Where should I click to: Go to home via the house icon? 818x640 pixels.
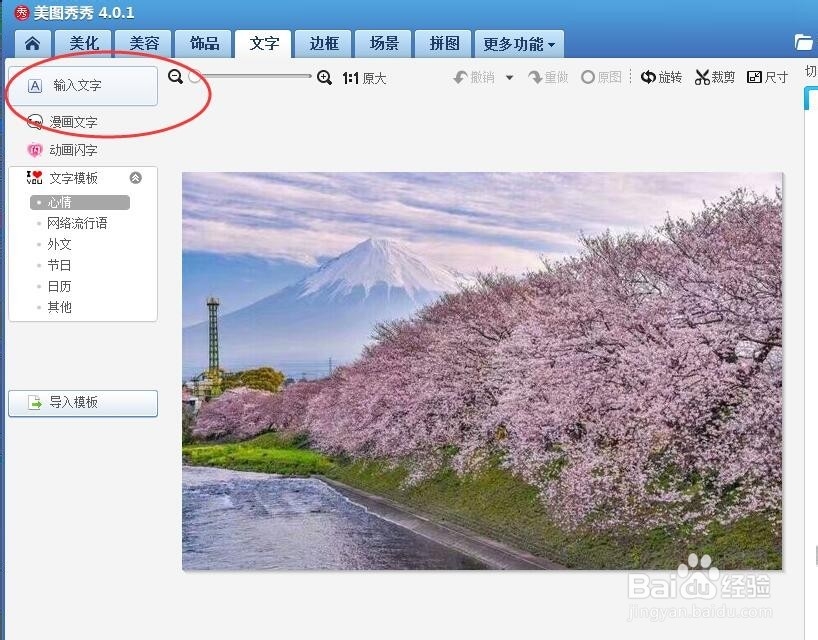[x=33, y=43]
